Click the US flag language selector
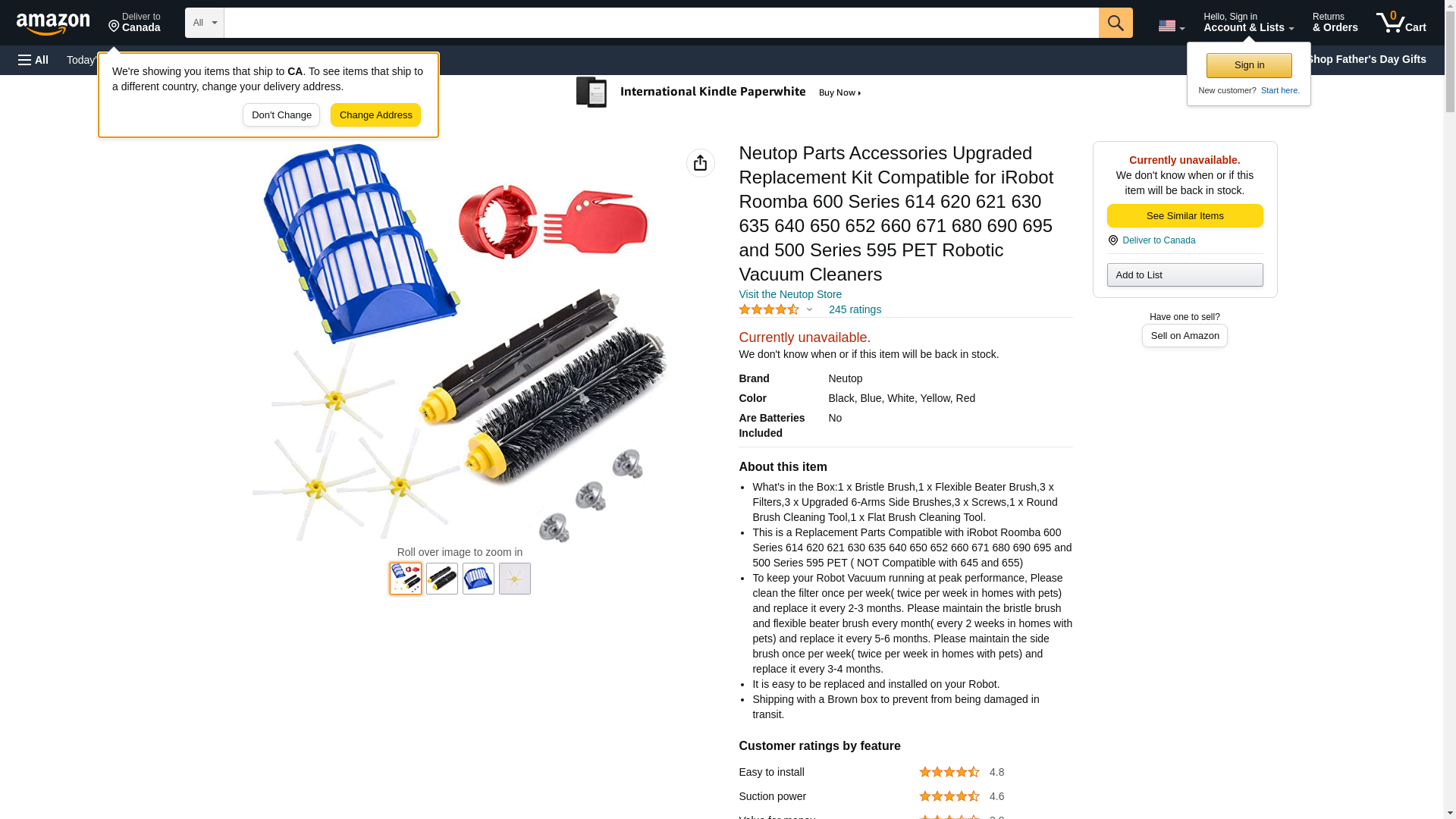Viewport: 1456px width, 819px height. tap(1171, 26)
